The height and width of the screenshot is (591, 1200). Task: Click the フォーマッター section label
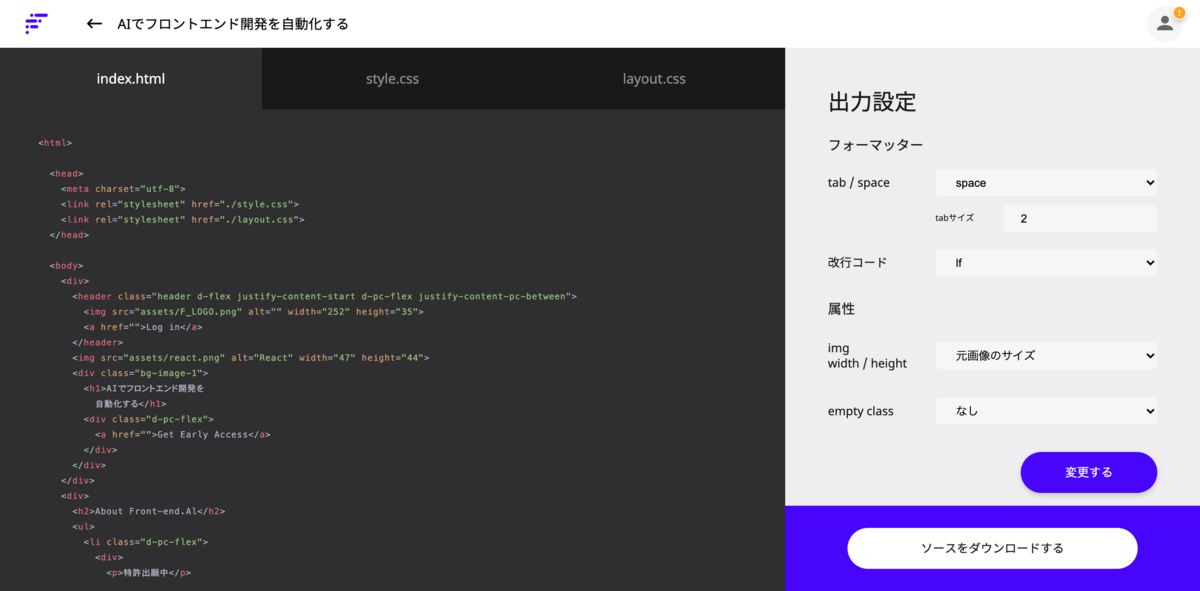pyautogui.click(x=875, y=145)
